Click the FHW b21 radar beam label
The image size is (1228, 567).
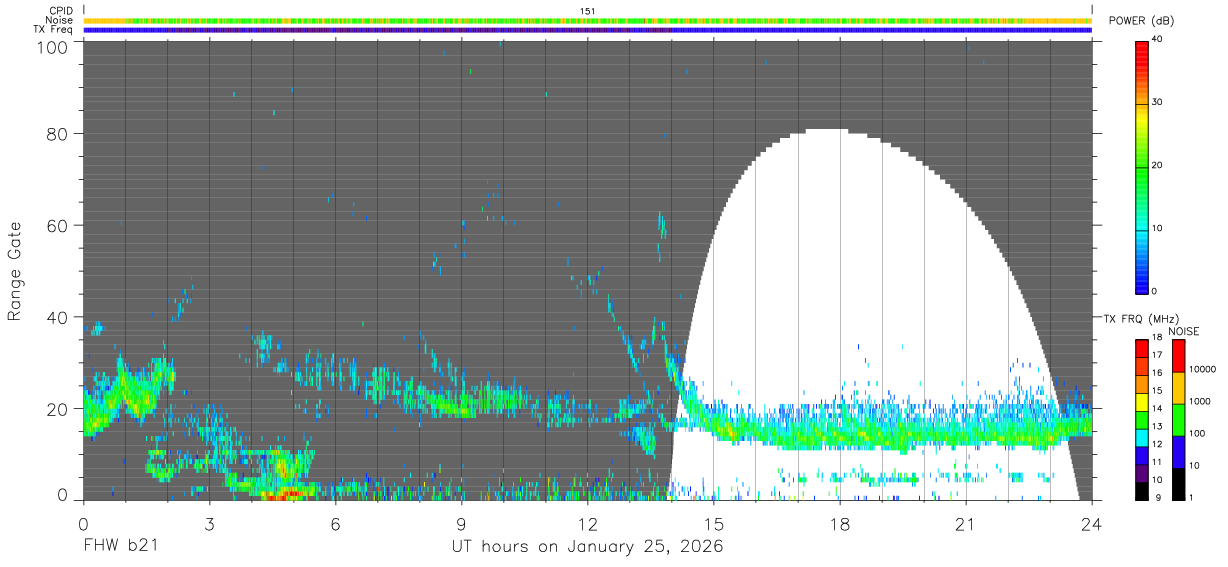121,547
